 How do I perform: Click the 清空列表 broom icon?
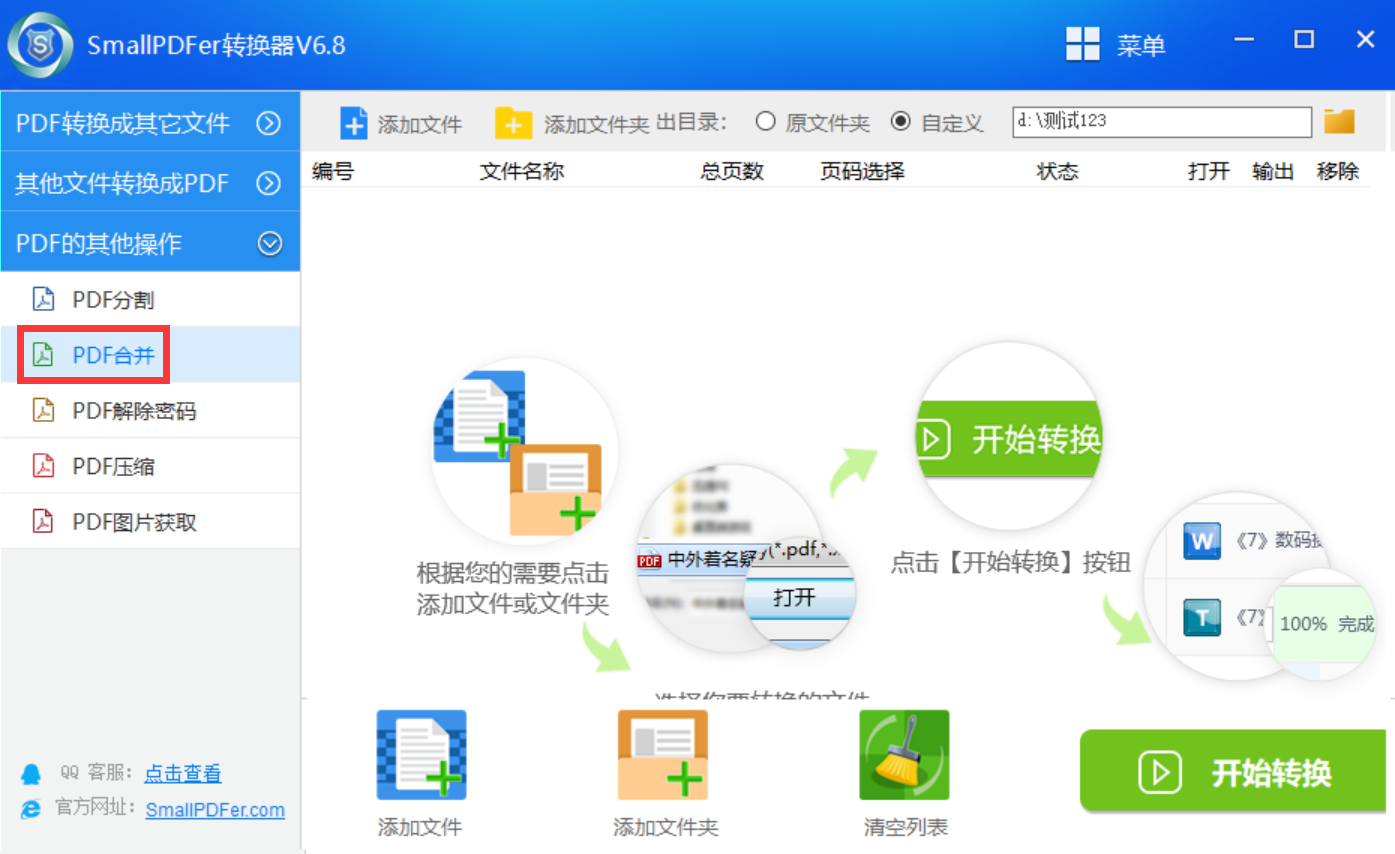(904, 755)
